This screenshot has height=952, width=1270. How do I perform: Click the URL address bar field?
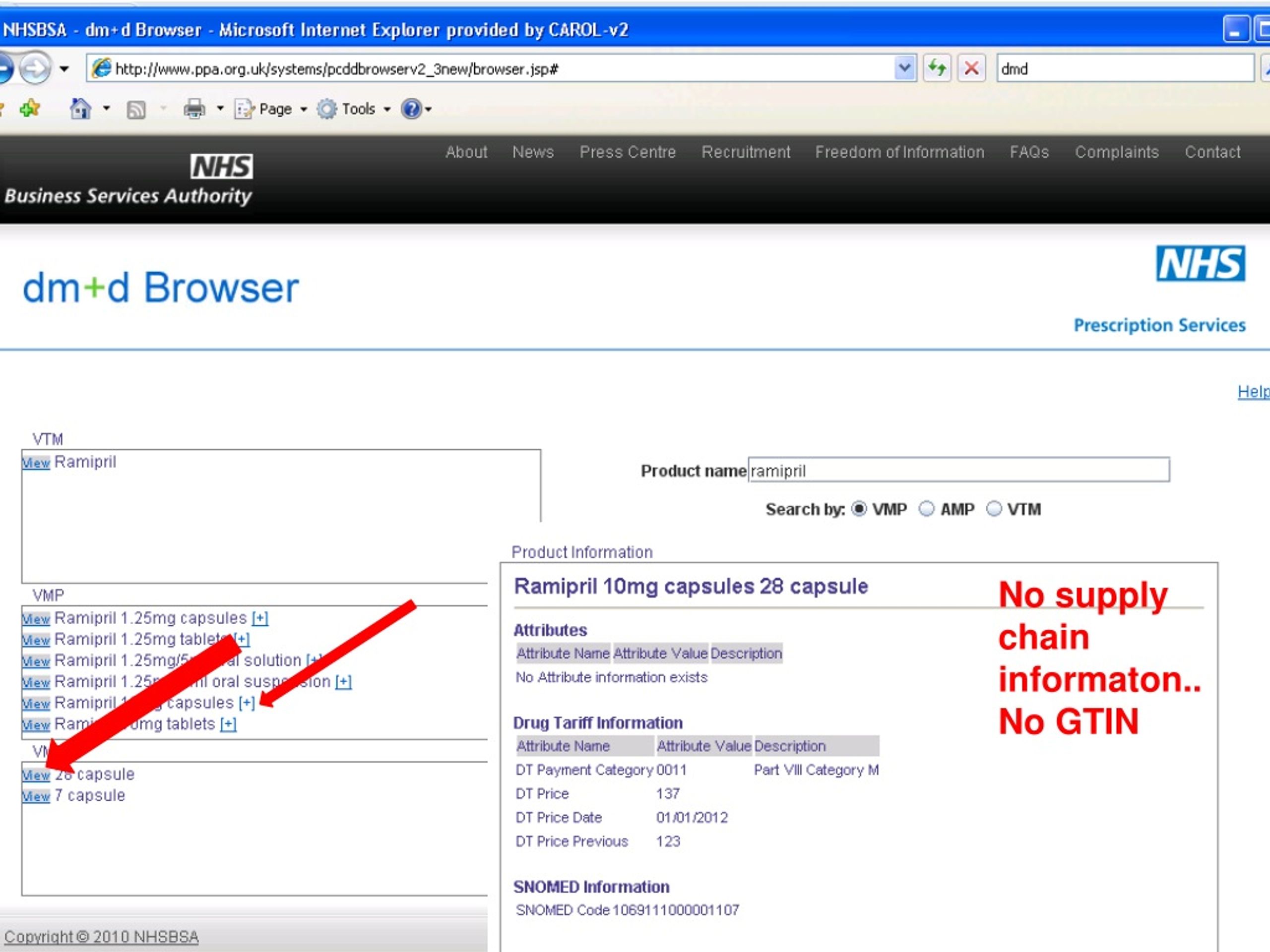click(x=503, y=69)
